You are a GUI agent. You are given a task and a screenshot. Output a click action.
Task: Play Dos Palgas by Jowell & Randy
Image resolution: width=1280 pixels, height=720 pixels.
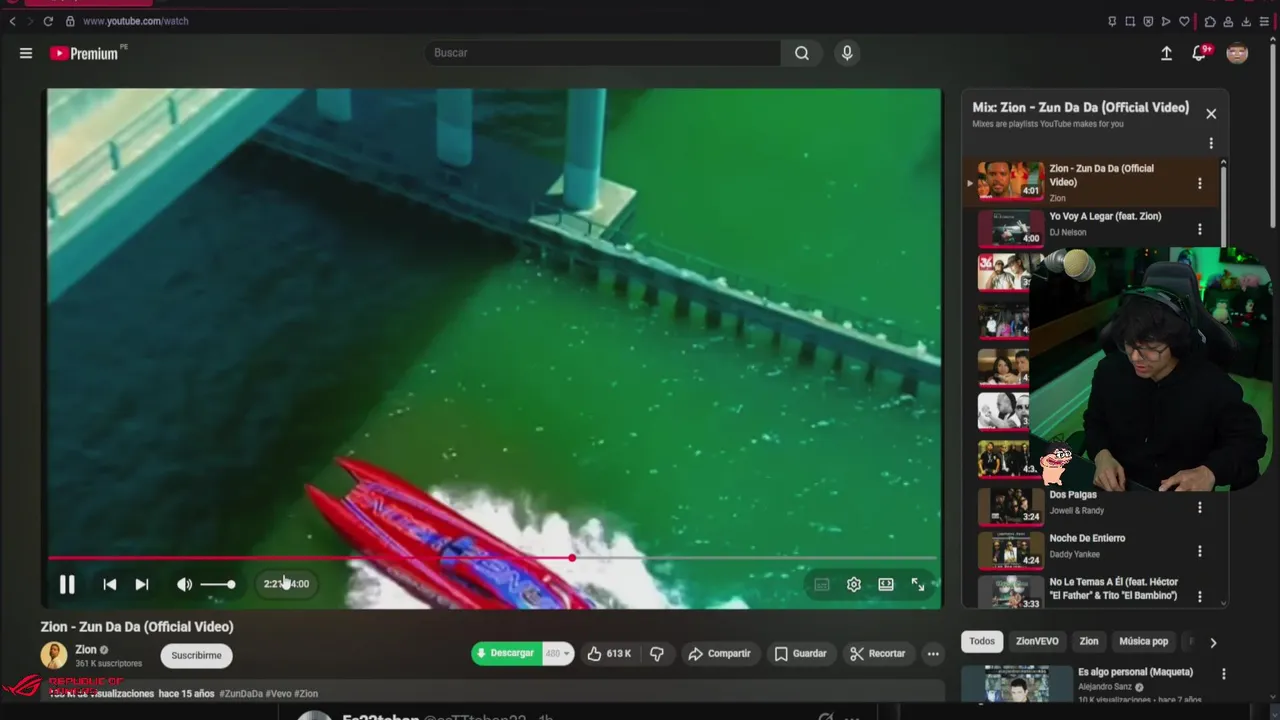tap(1091, 506)
